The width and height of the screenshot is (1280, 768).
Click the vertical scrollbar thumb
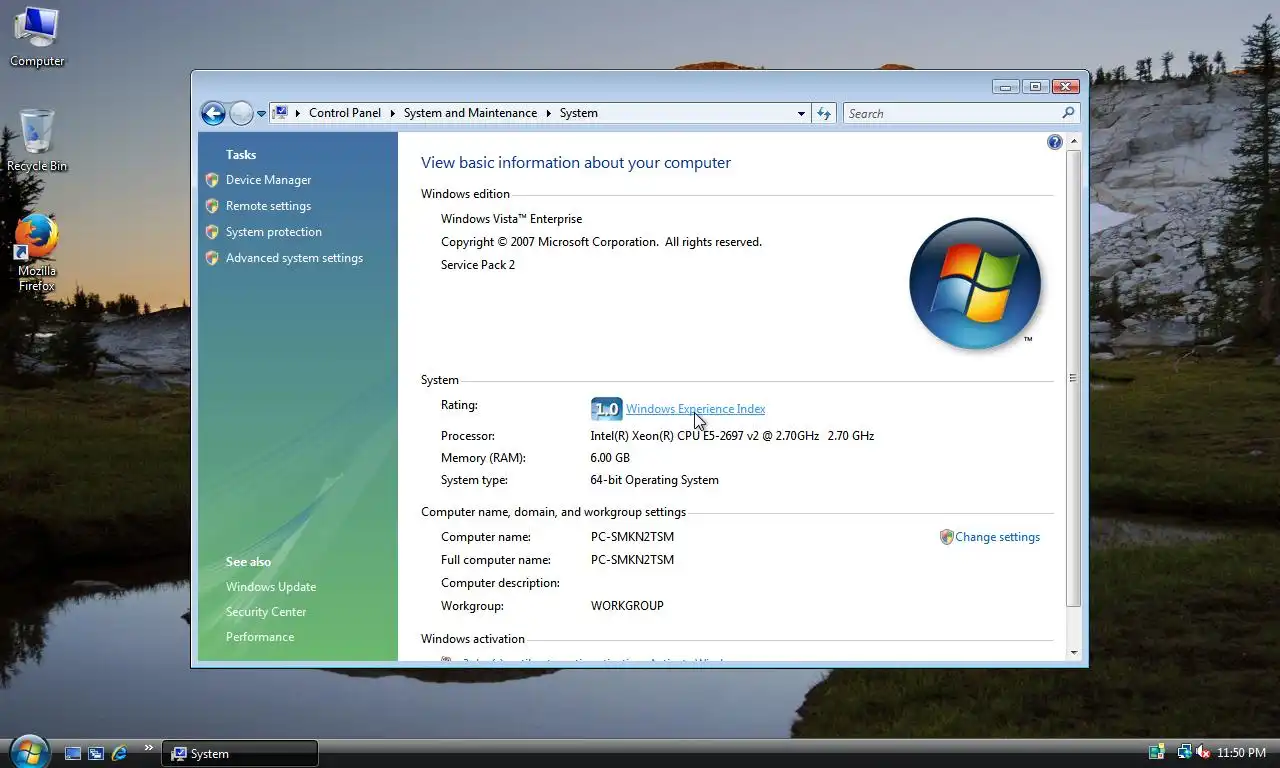point(1074,378)
